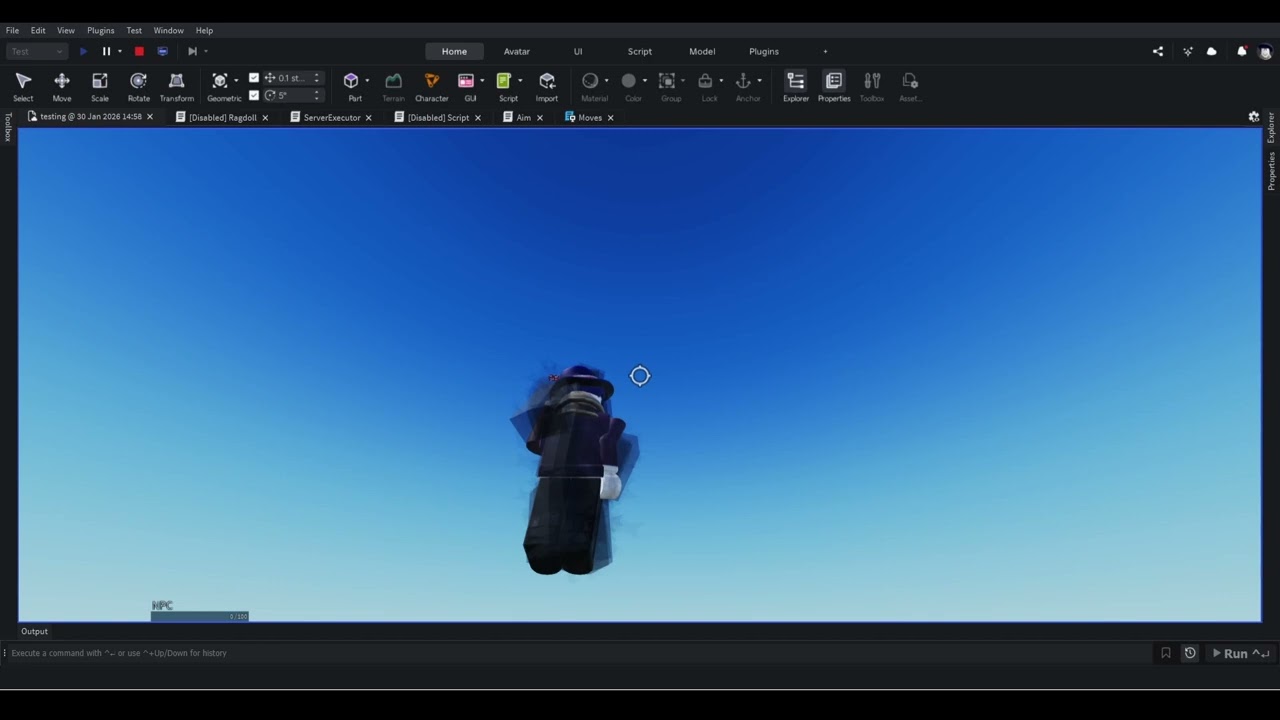The image size is (1280, 720).
Task: Open viewport settings gear icon
Action: coord(1254,117)
